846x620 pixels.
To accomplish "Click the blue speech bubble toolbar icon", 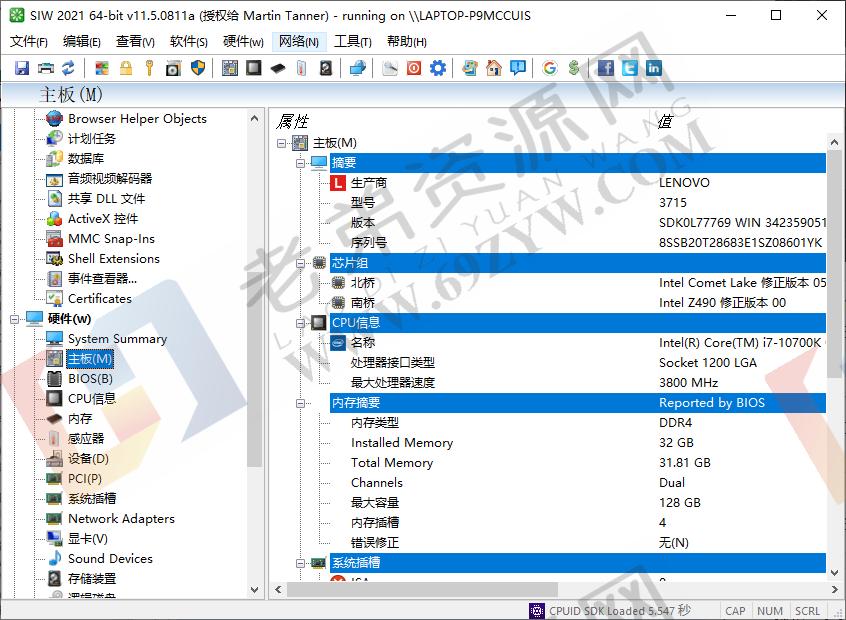I will point(518,68).
